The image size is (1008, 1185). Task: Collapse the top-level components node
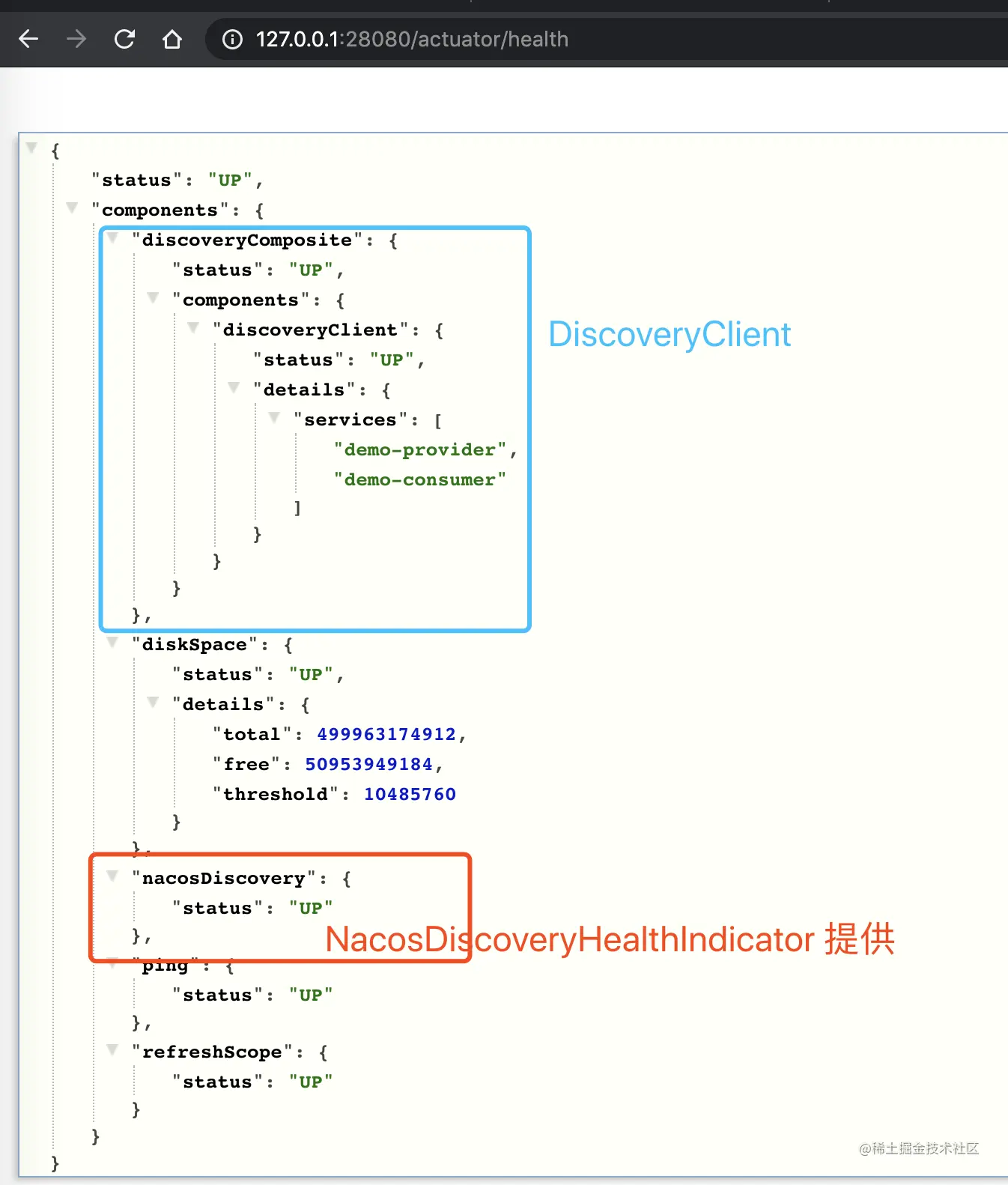[x=72, y=207]
